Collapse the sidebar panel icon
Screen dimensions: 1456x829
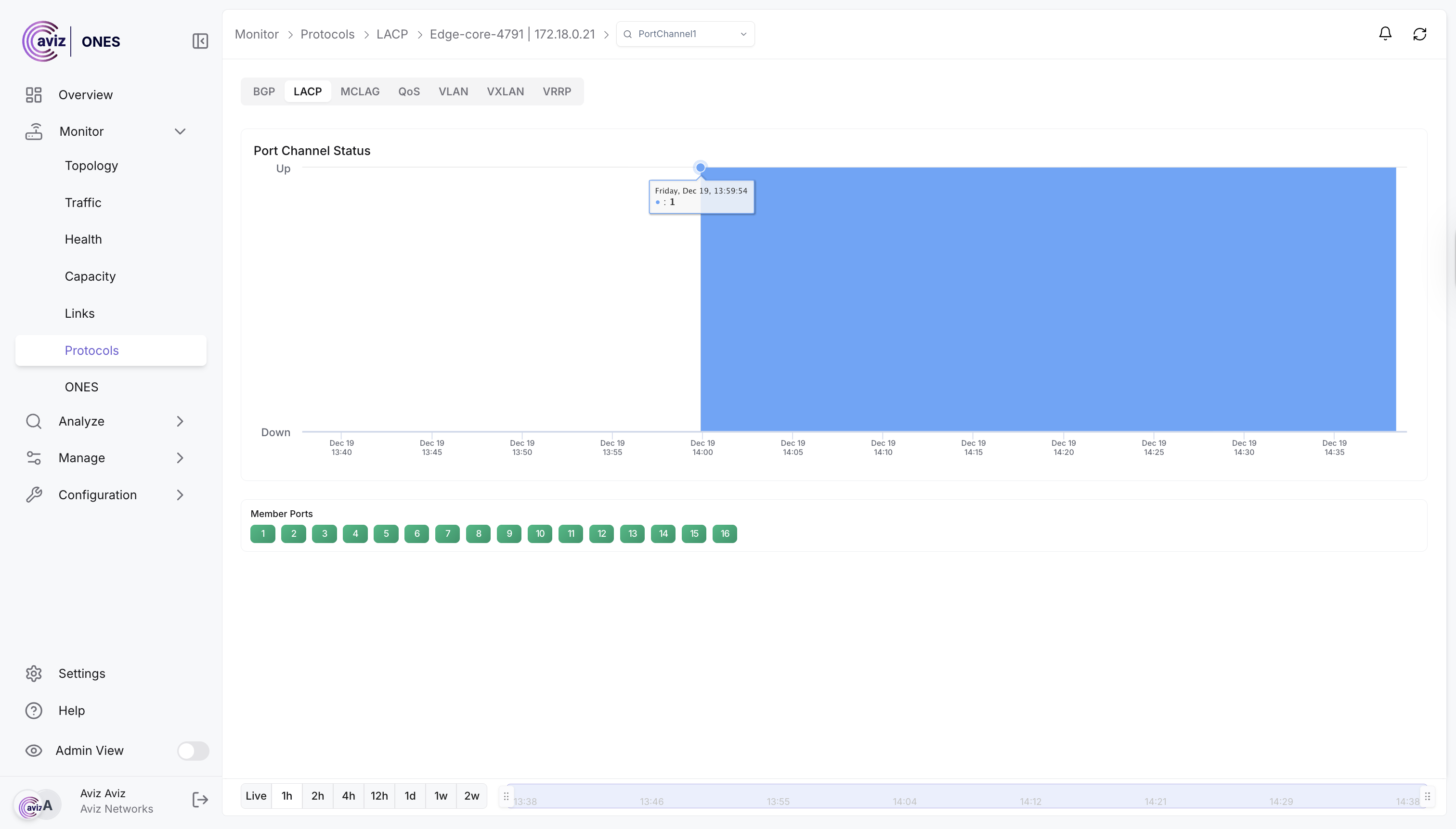coord(200,41)
